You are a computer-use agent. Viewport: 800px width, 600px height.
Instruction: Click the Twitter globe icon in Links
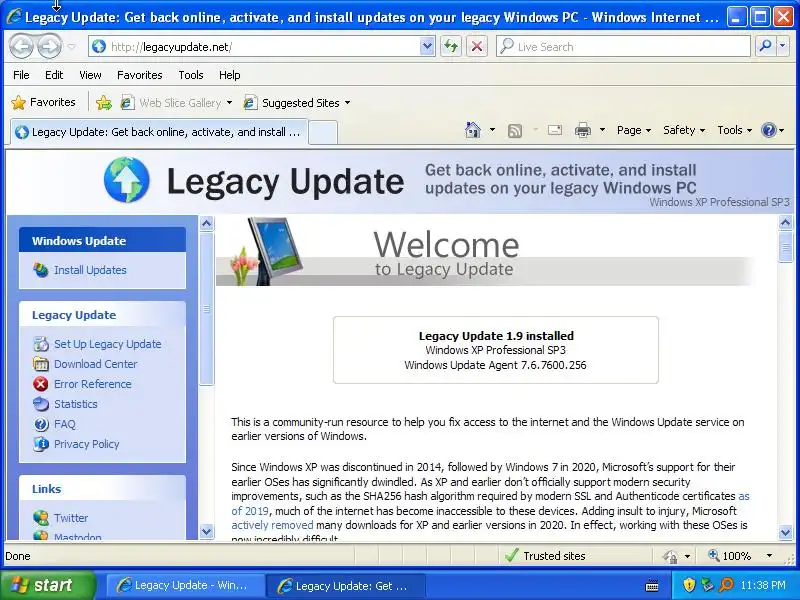41,518
